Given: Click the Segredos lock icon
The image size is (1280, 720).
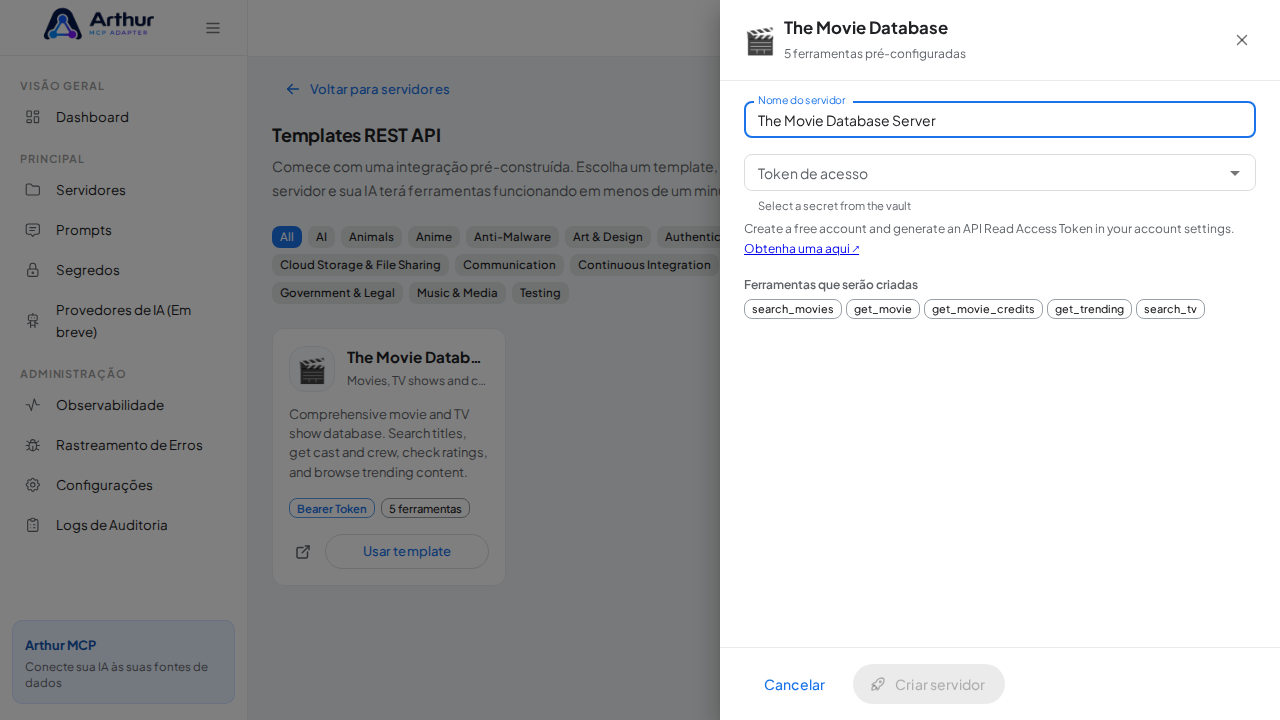Looking at the screenshot, I should click(x=33, y=270).
